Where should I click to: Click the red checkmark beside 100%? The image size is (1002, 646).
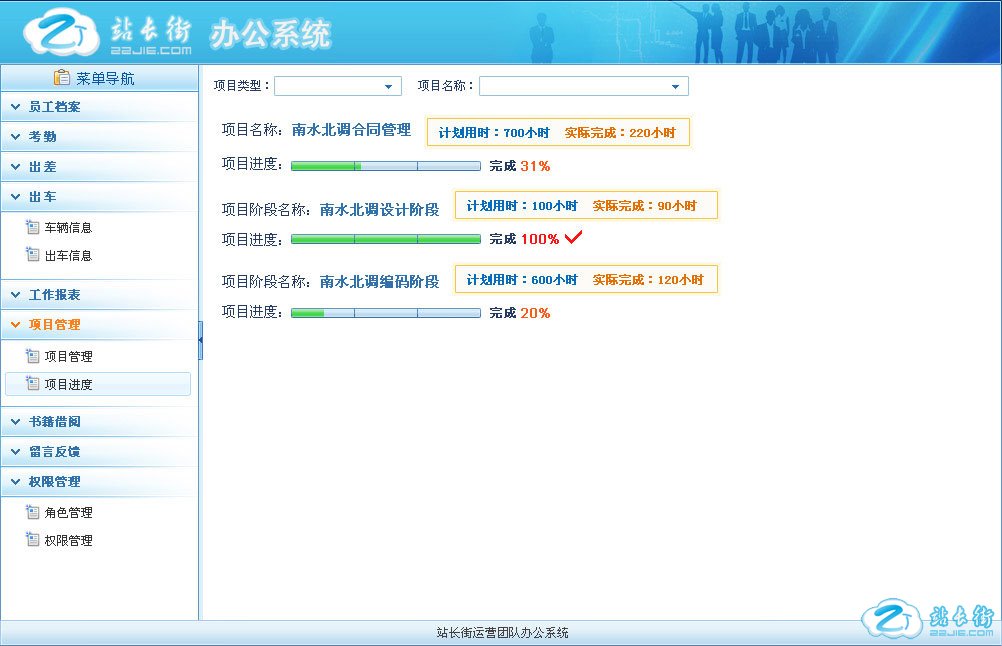[x=573, y=238]
